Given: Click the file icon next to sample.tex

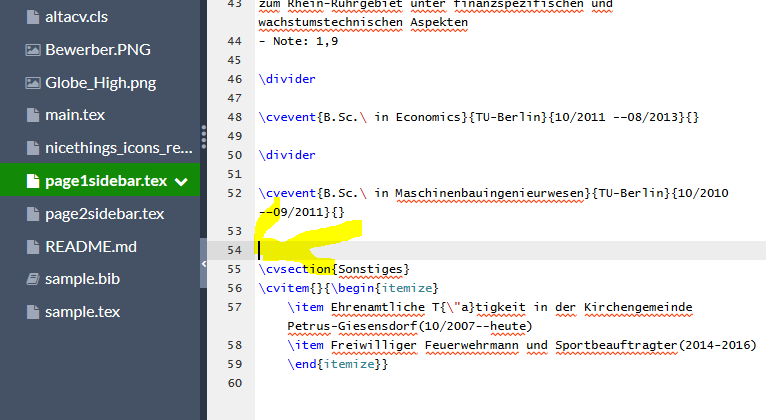Looking at the screenshot, I should pos(32,312).
